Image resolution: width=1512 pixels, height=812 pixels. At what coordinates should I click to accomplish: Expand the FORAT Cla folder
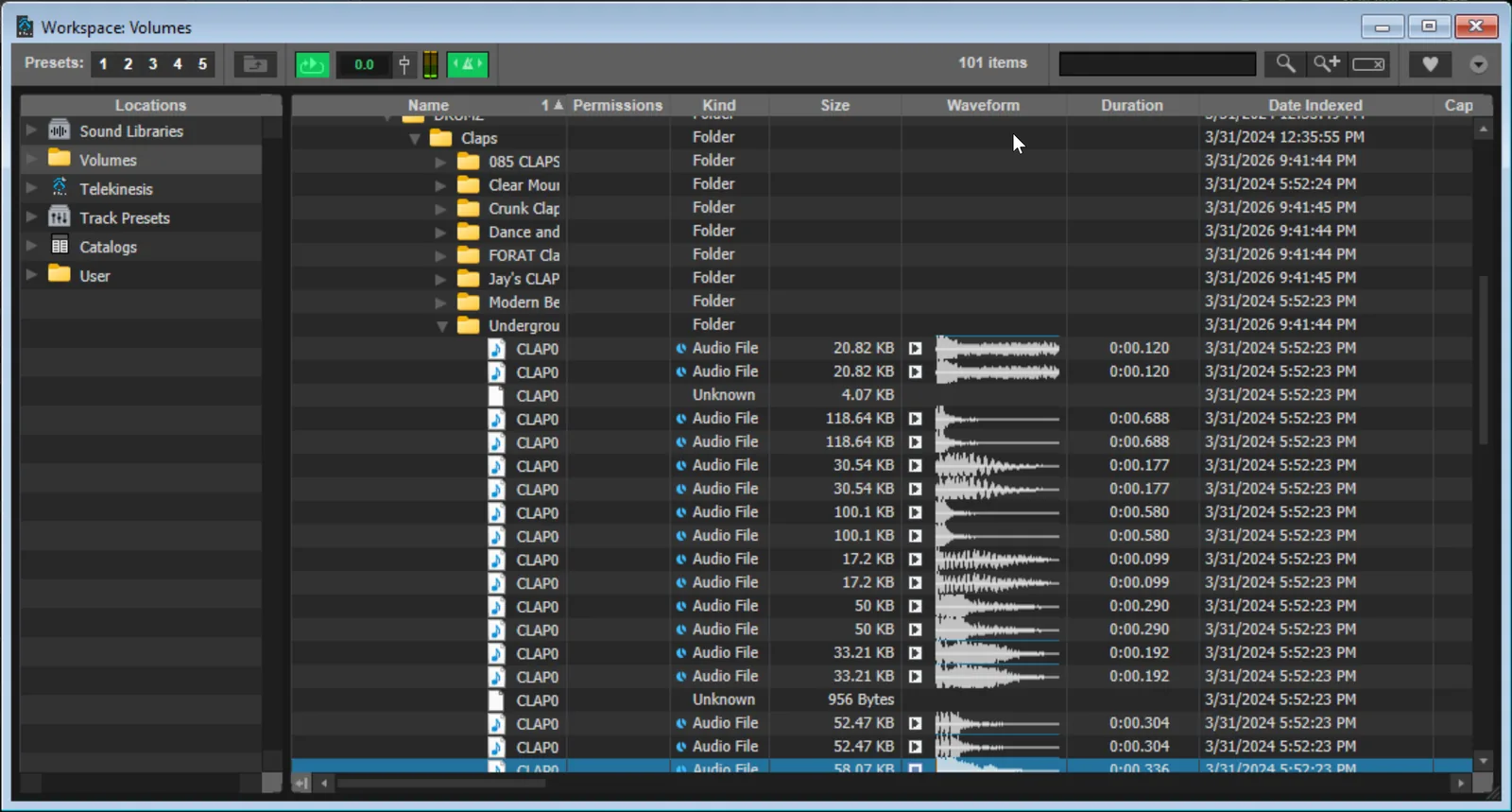(x=440, y=256)
